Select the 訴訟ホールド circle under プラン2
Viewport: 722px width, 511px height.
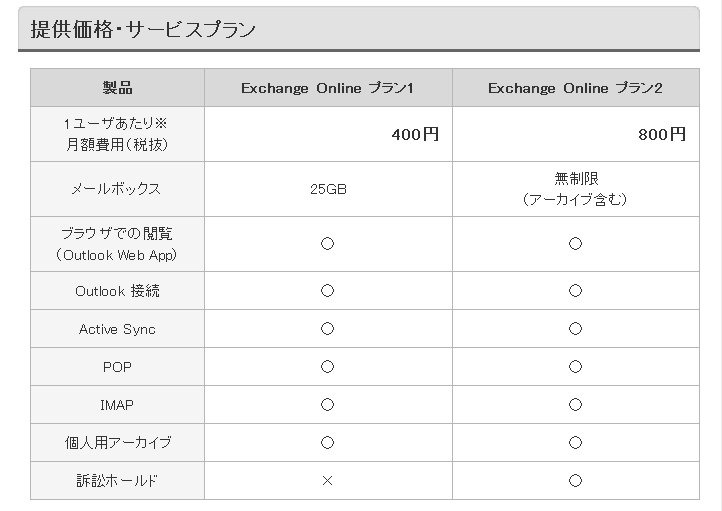[575, 481]
